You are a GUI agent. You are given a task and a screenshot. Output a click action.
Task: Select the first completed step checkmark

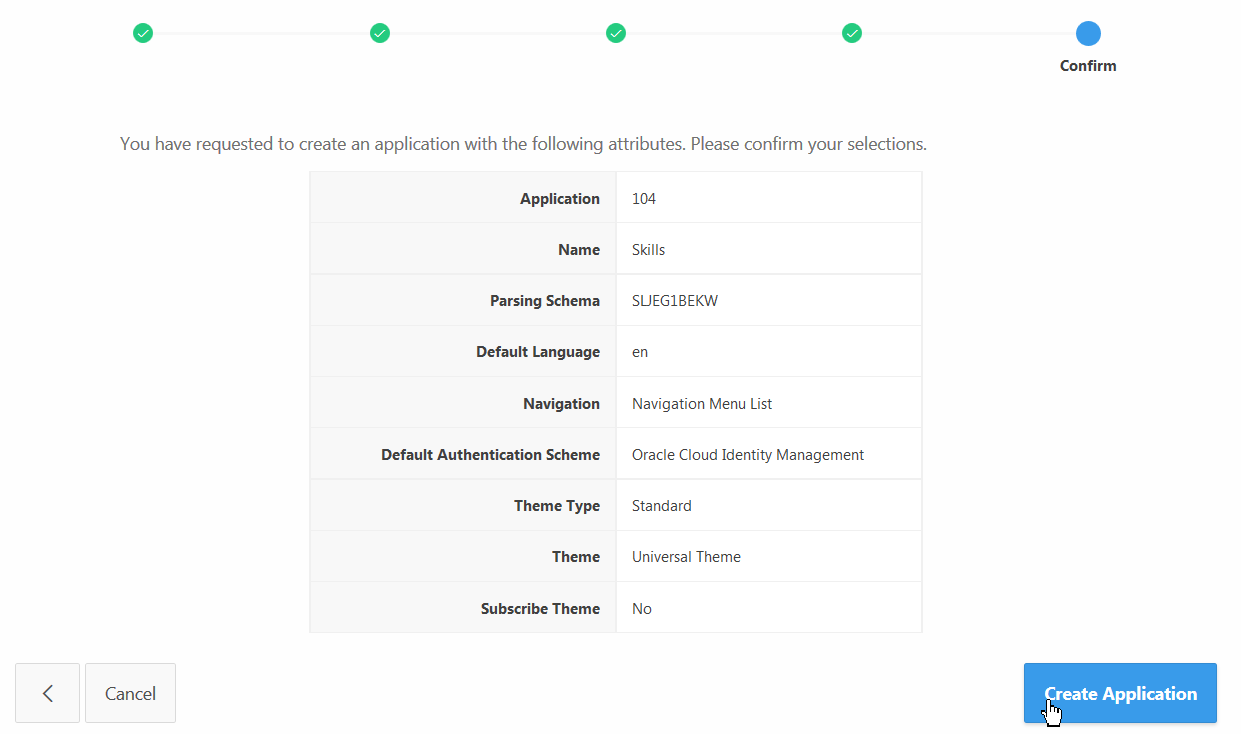tap(143, 33)
